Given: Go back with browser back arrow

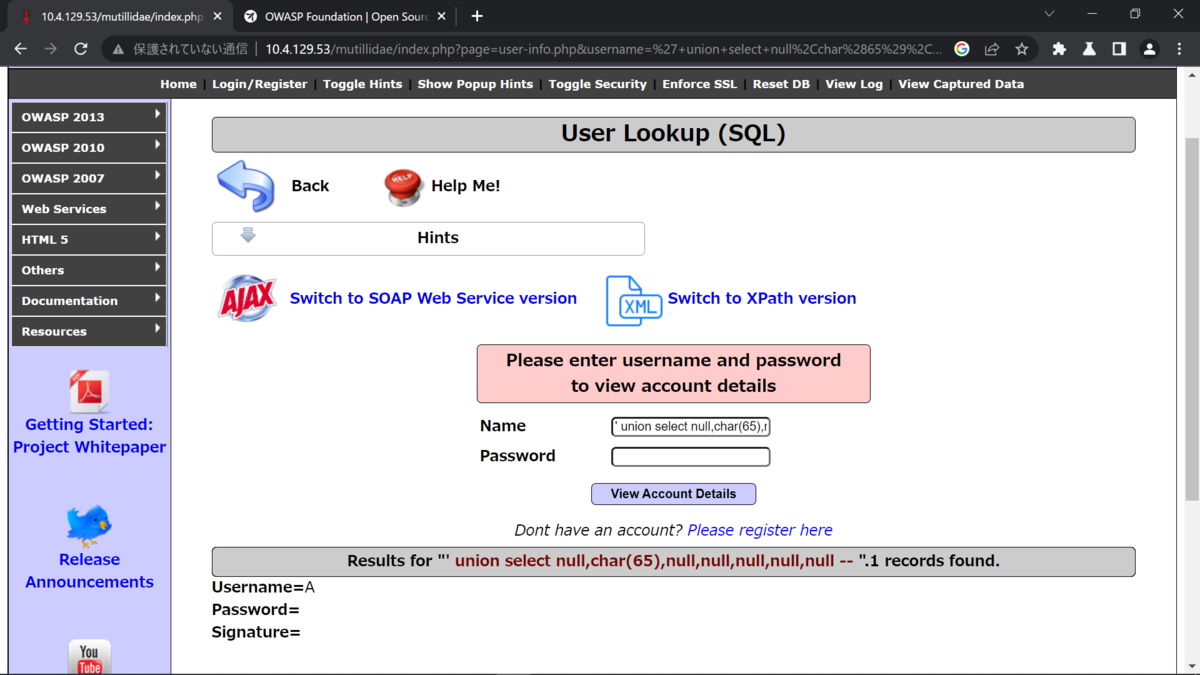Looking at the screenshot, I should (21, 48).
